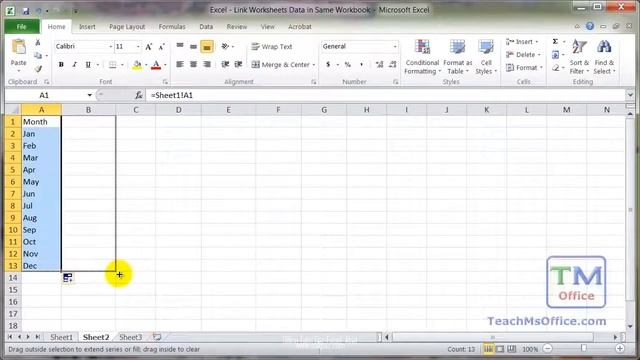Open the font size 11 dropdown
Screen dimensions: 640x360
pyautogui.click(x=138, y=47)
